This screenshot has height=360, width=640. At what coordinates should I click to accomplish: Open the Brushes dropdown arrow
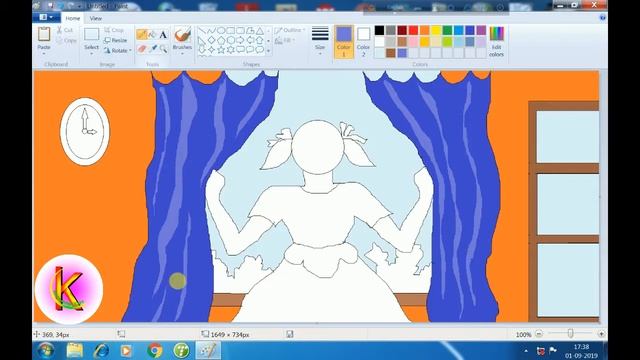click(x=182, y=53)
